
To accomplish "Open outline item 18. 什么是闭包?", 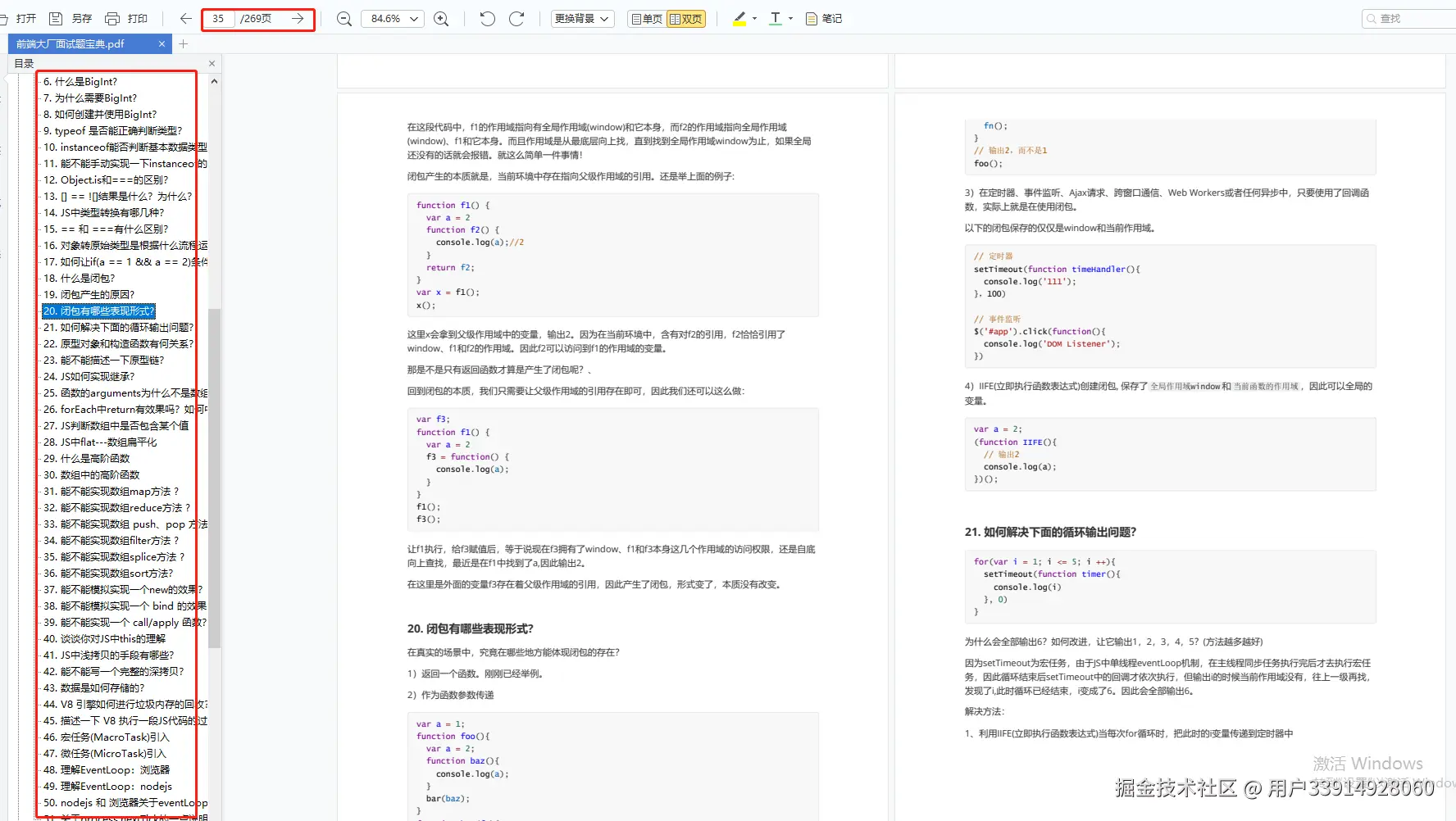I will tap(79, 278).
